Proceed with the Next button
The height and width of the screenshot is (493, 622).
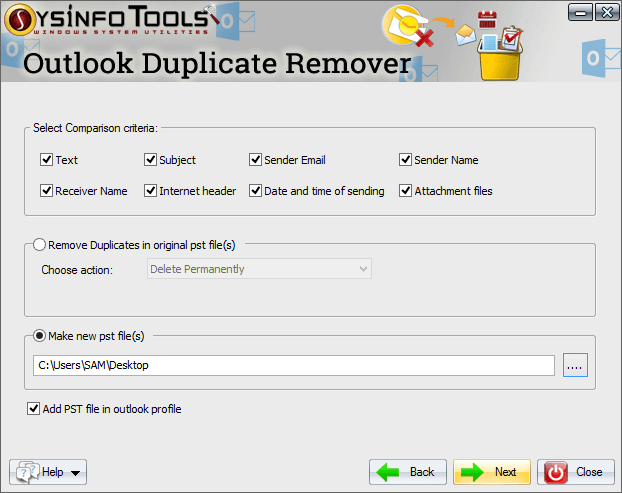491,472
